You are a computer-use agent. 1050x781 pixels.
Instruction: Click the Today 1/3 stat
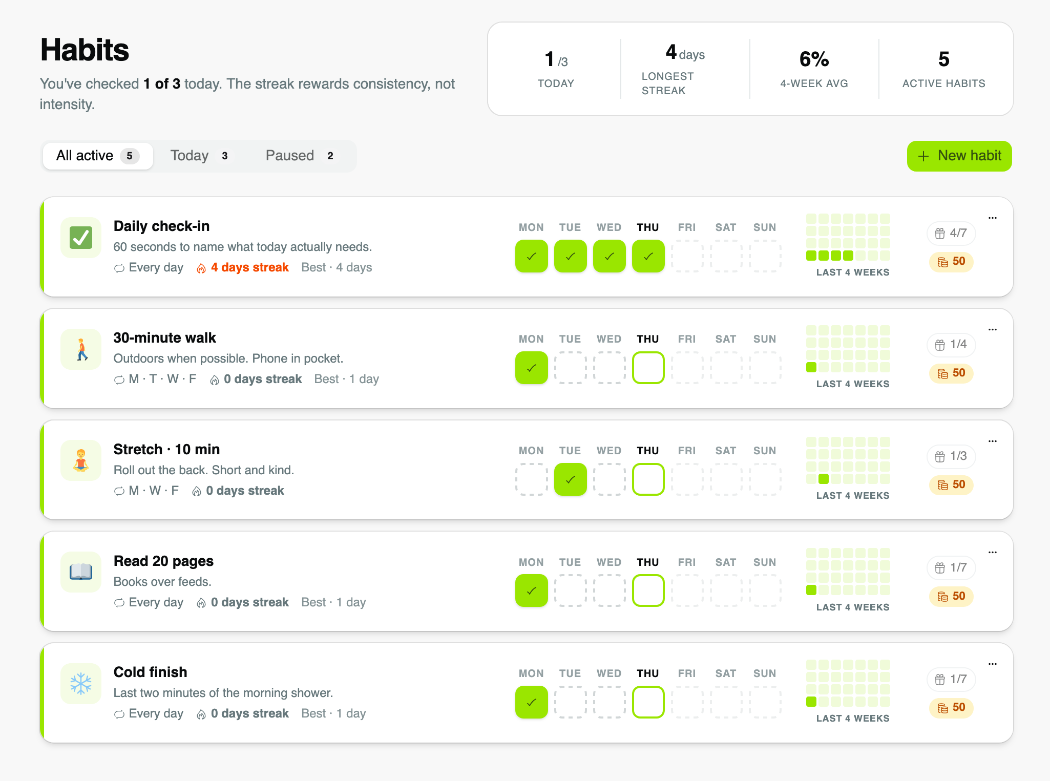click(x=556, y=69)
